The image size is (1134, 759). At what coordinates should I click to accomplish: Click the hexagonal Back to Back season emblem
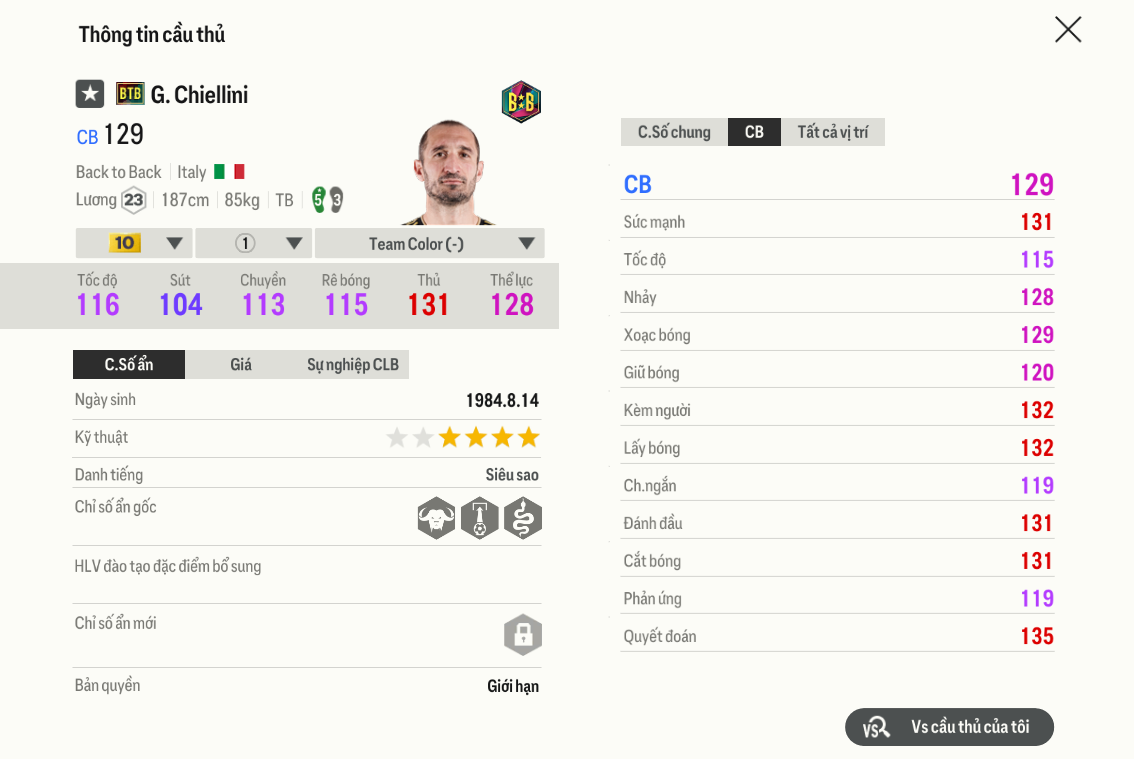521,102
